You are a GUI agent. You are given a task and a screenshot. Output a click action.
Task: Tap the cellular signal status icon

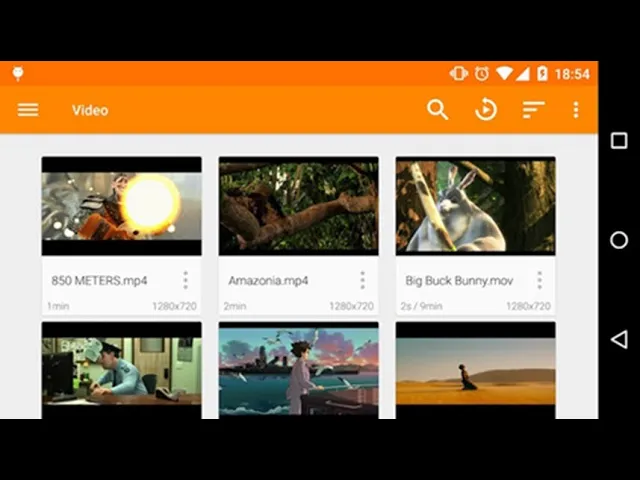click(x=522, y=74)
